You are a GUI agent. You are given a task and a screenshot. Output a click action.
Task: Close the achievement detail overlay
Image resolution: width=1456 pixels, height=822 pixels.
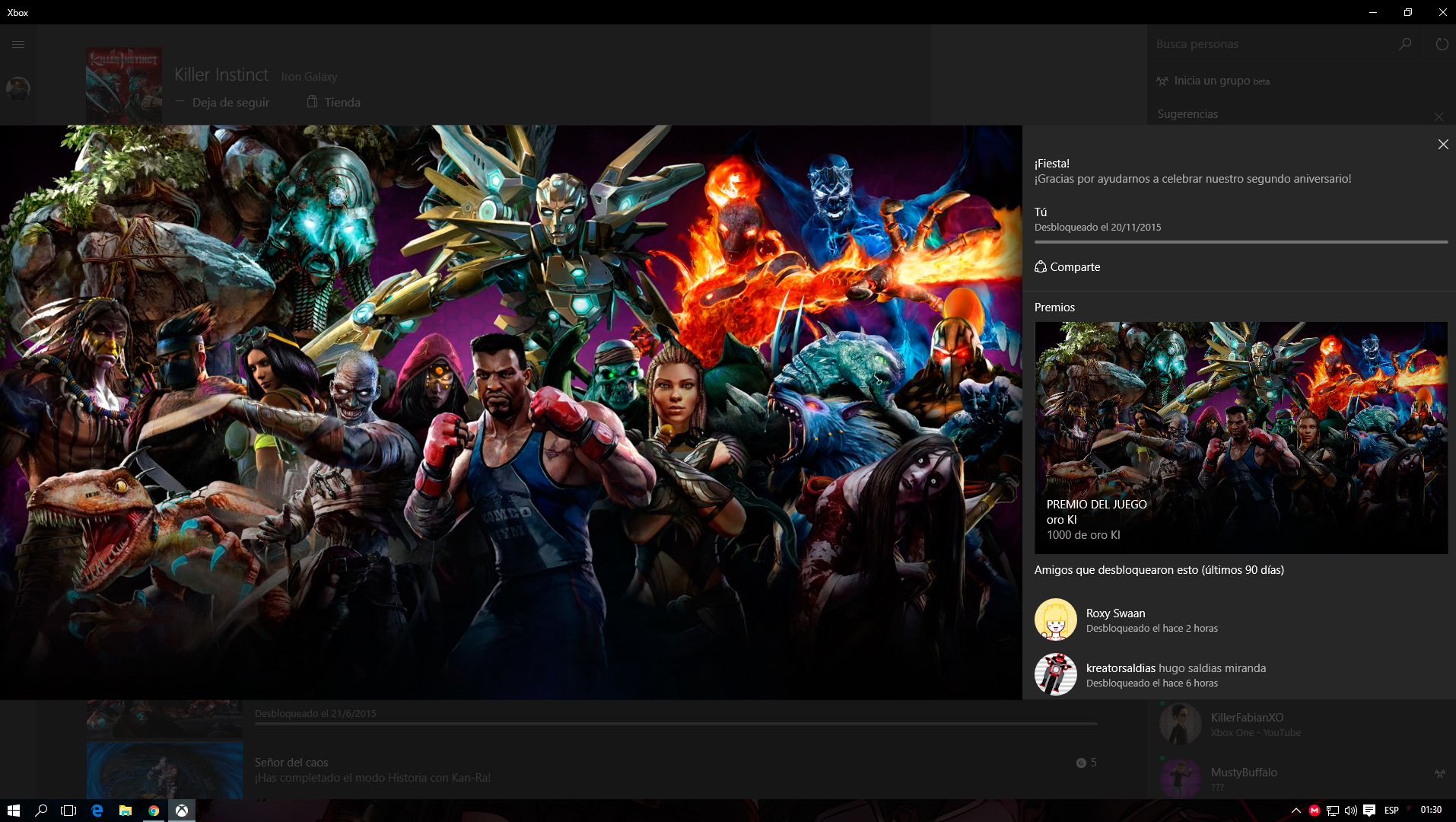pyautogui.click(x=1443, y=145)
